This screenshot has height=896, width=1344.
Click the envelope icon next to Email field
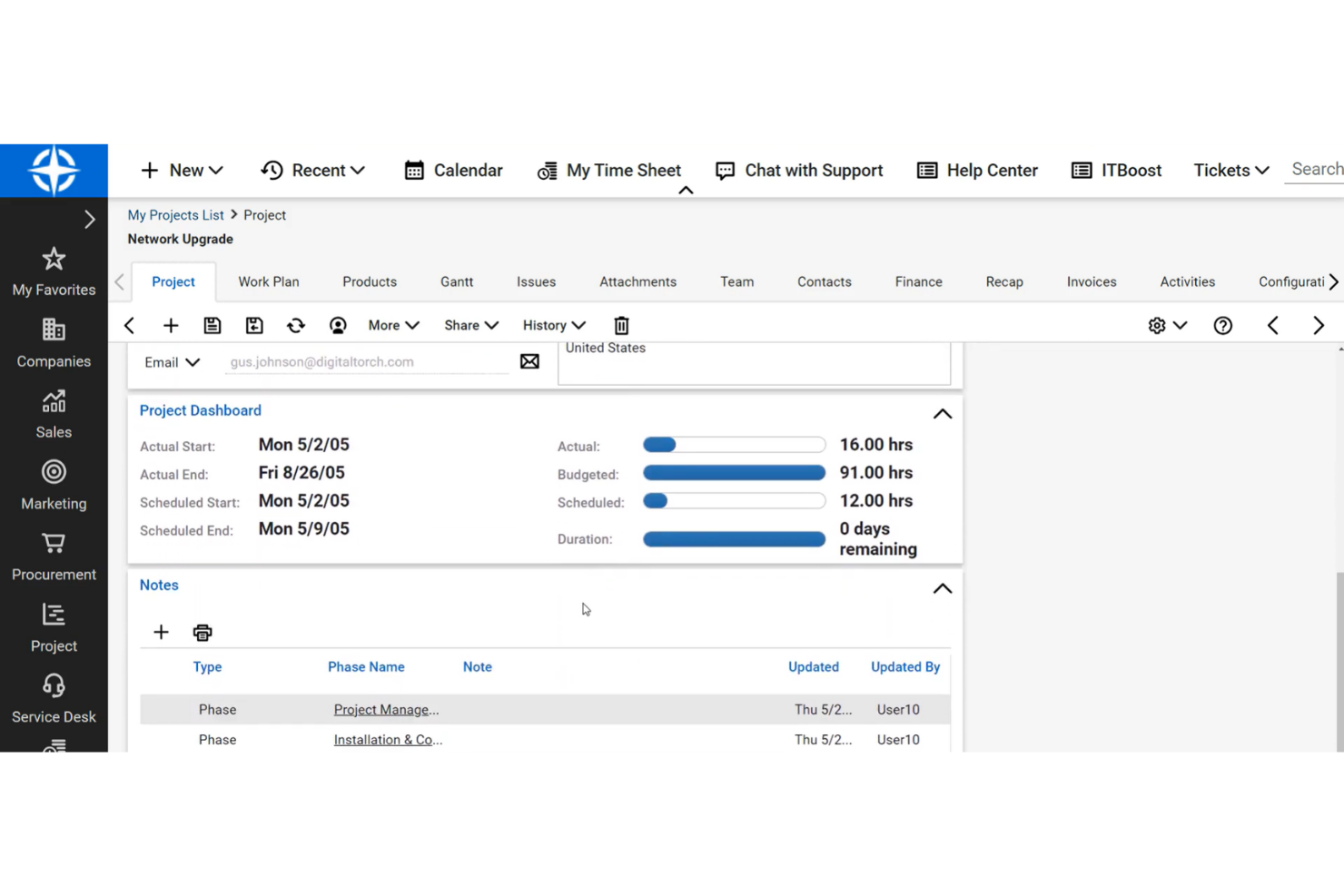pos(529,361)
